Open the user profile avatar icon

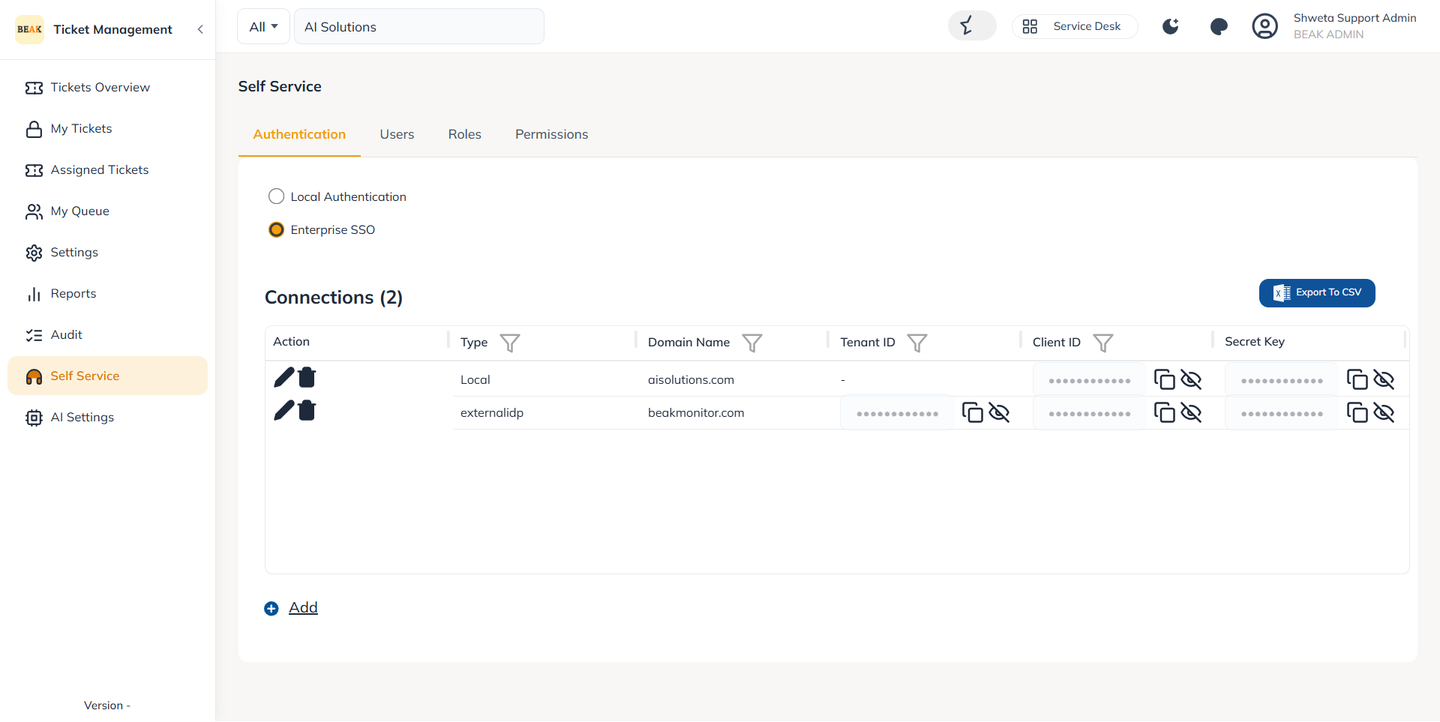(x=1265, y=27)
